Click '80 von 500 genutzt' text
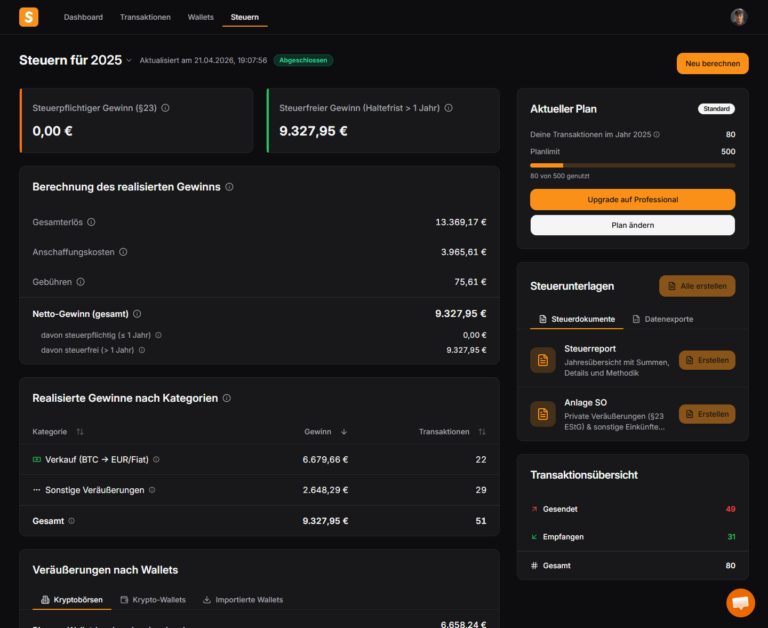 [560, 176]
